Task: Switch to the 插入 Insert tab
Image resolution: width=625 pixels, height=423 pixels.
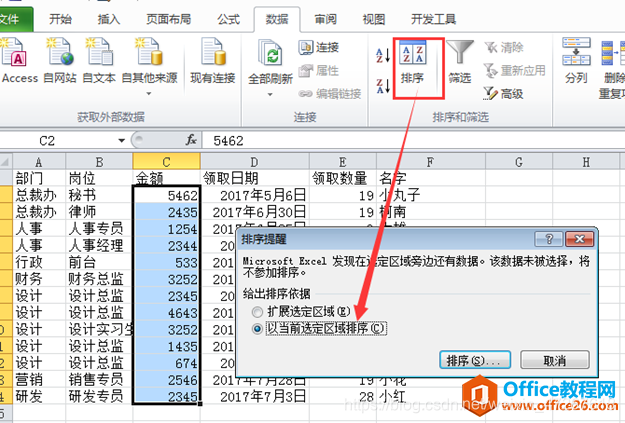Action: click(x=109, y=19)
